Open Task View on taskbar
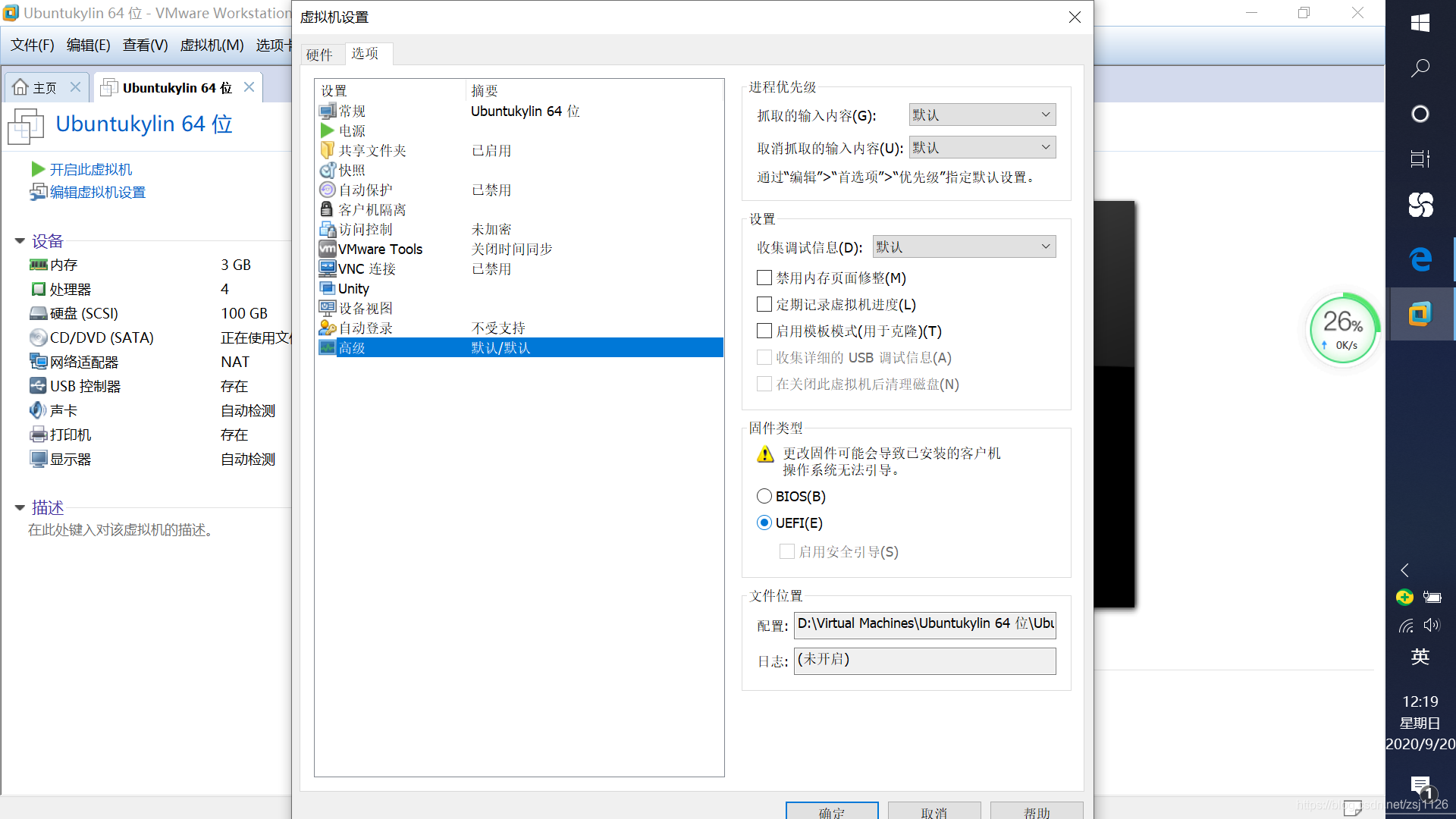Image resolution: width=1456 pixels, height=819 pixels. tap(1420, 159)
